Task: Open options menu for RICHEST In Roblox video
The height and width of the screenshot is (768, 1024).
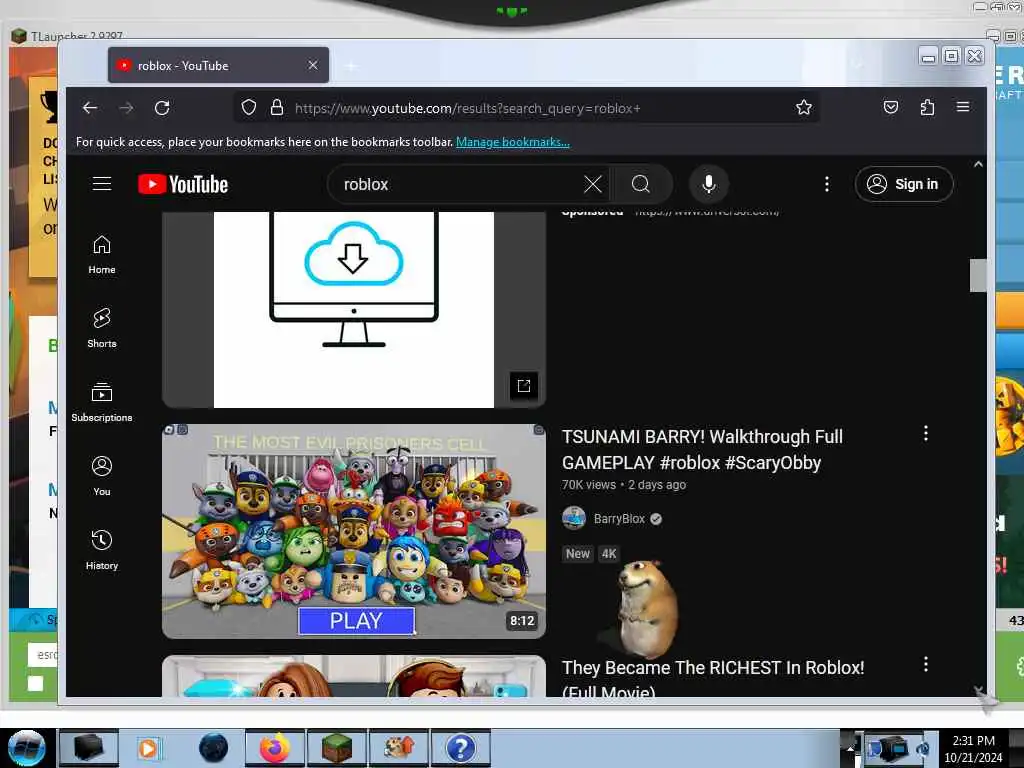Action: [925, 664]
